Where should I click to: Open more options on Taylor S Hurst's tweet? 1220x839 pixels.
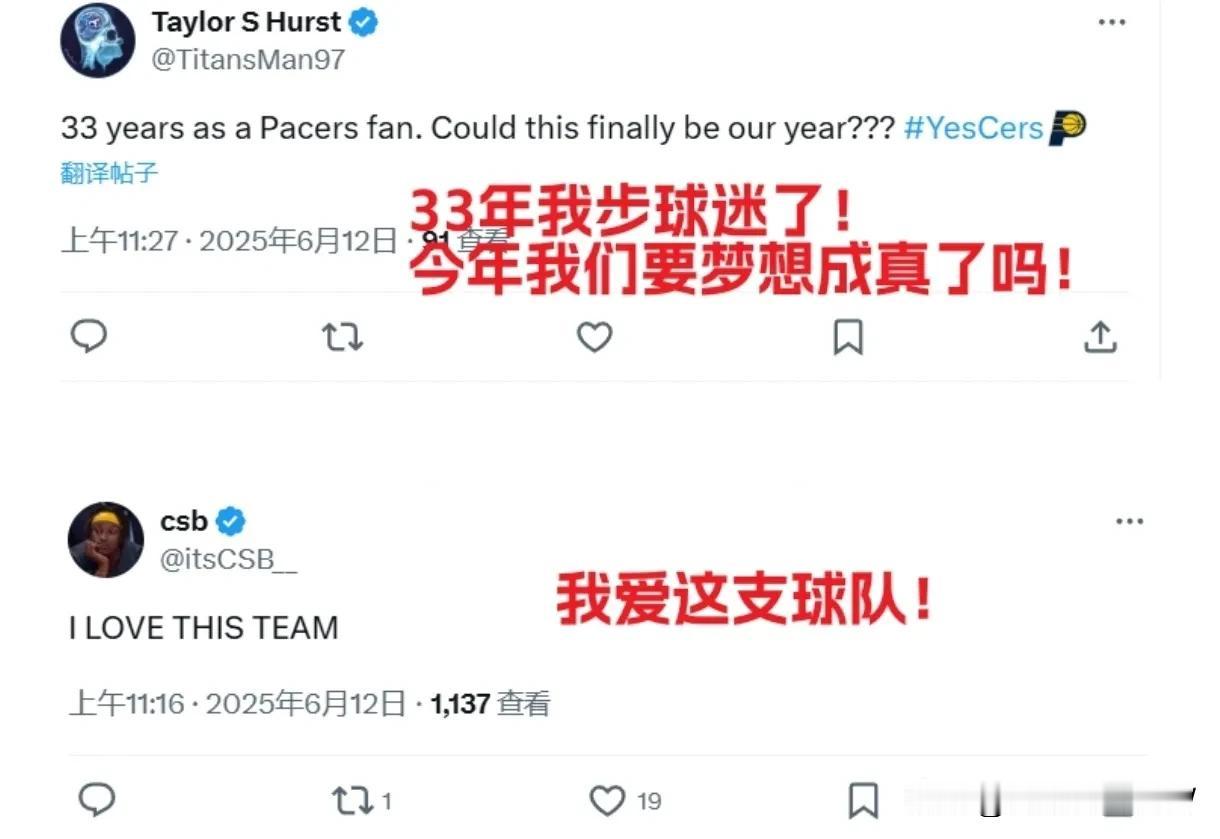click(1112, 22)
